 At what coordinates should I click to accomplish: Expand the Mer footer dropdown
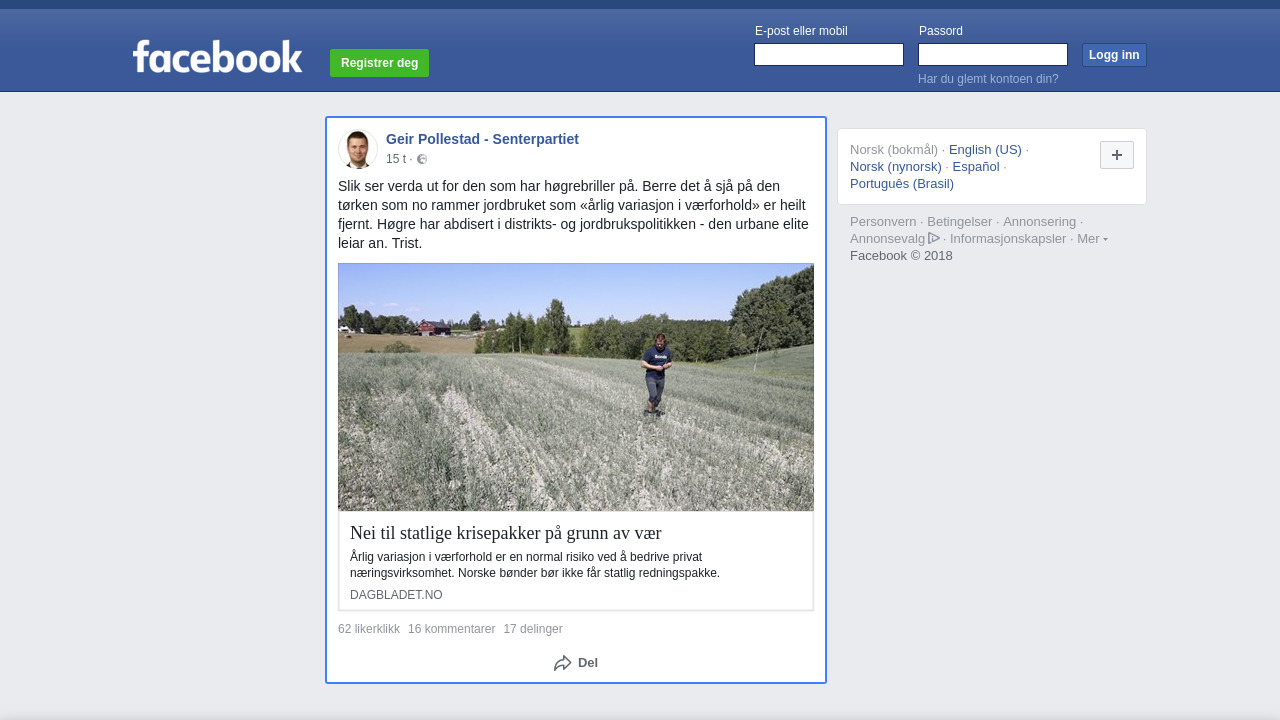[x=1092, y=238]
